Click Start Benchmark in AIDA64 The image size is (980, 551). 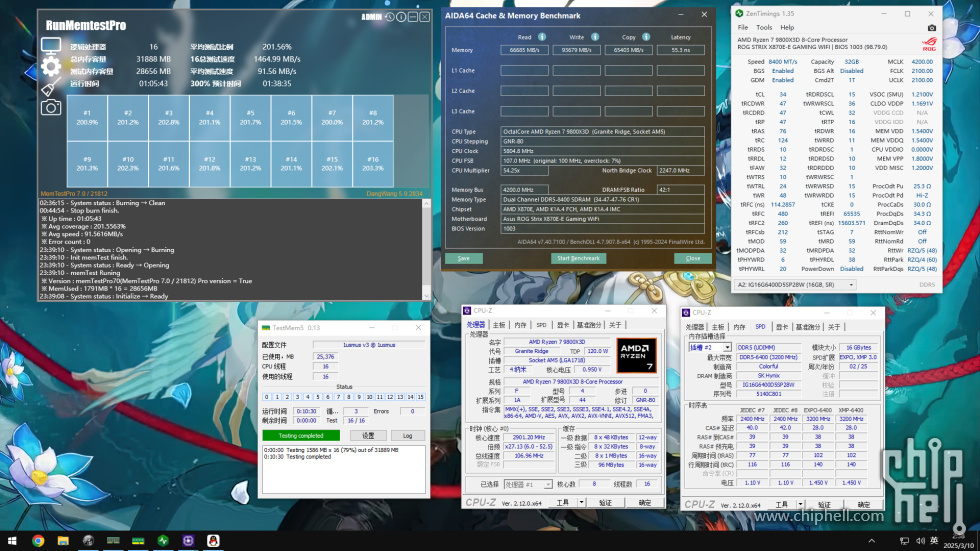pos(578,258)
